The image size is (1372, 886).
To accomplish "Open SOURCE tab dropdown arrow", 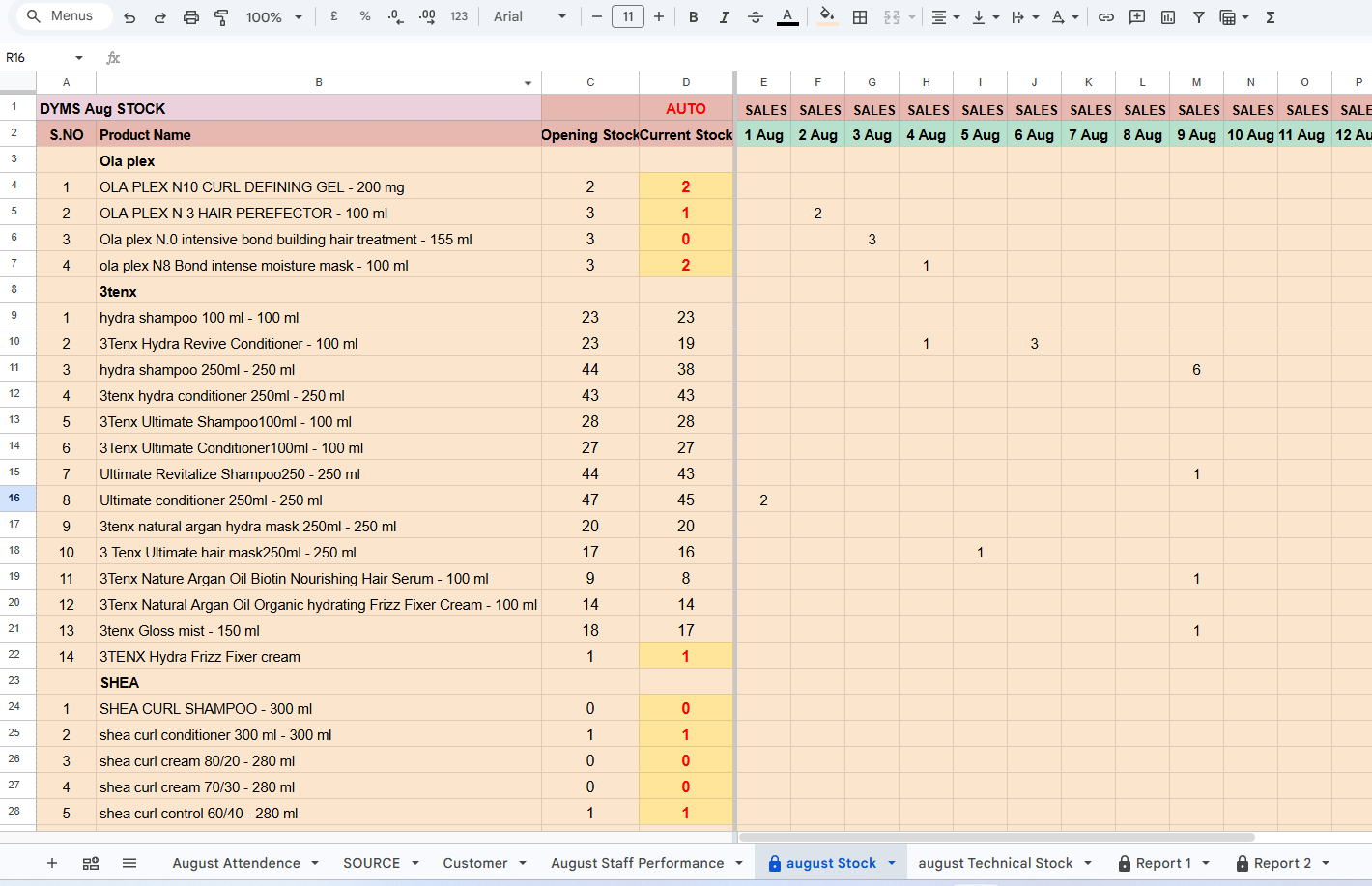I will click(415, 863).
